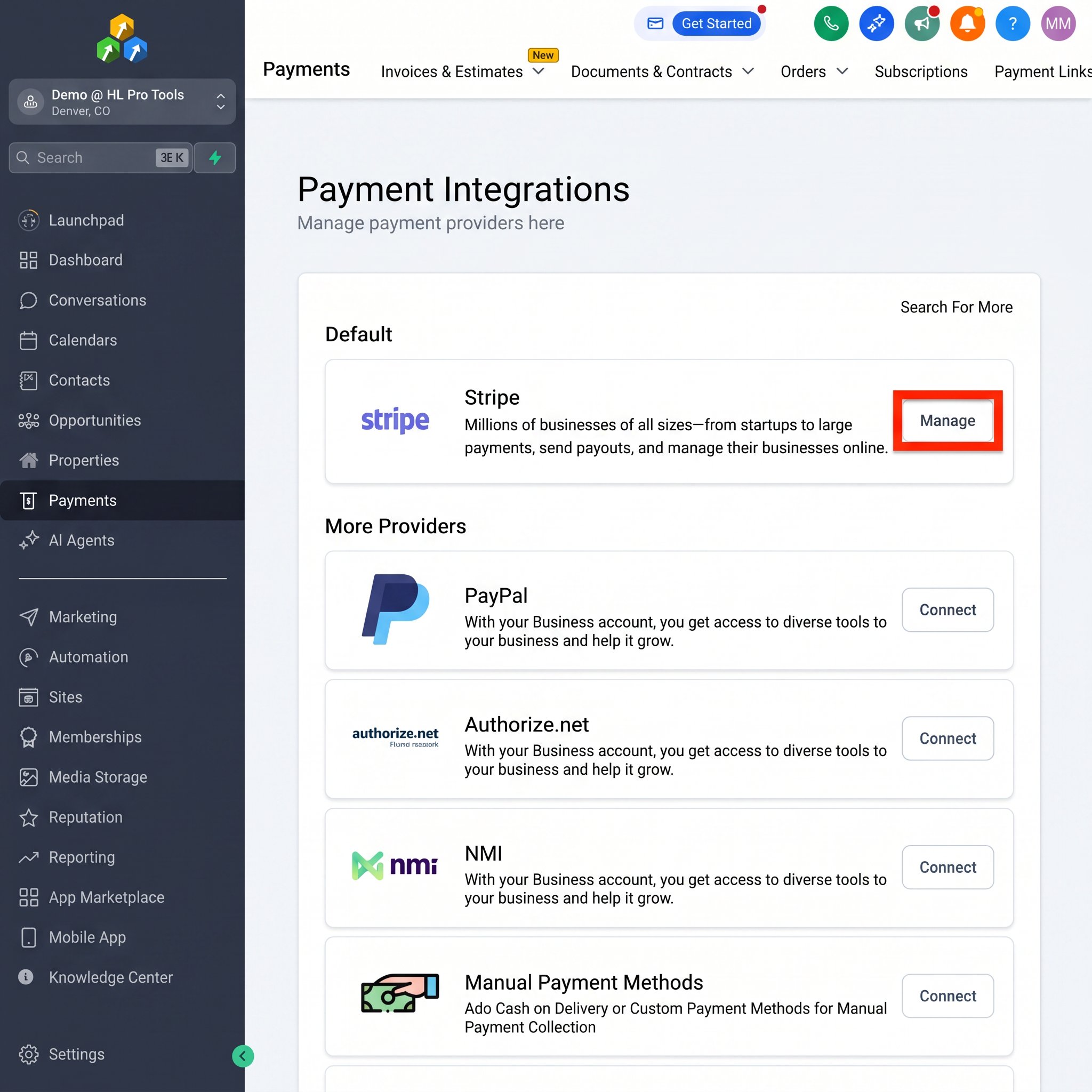Screen dimensions: 1092x1092
Task: Click the Mobile App phone icon
Action: pyautogui.click(x=28, y=937)
